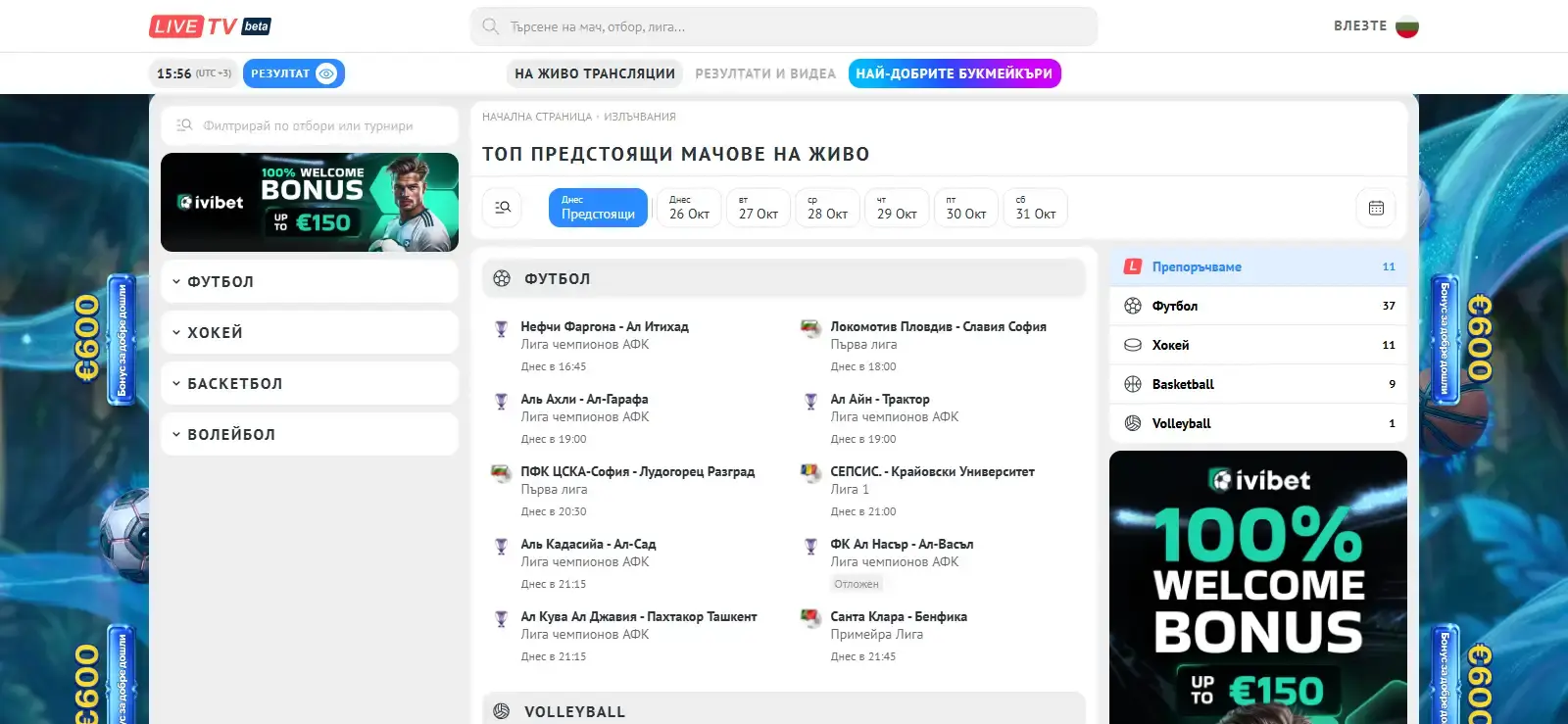Select the 31 Окт date tab

(x=1036, y=208)
